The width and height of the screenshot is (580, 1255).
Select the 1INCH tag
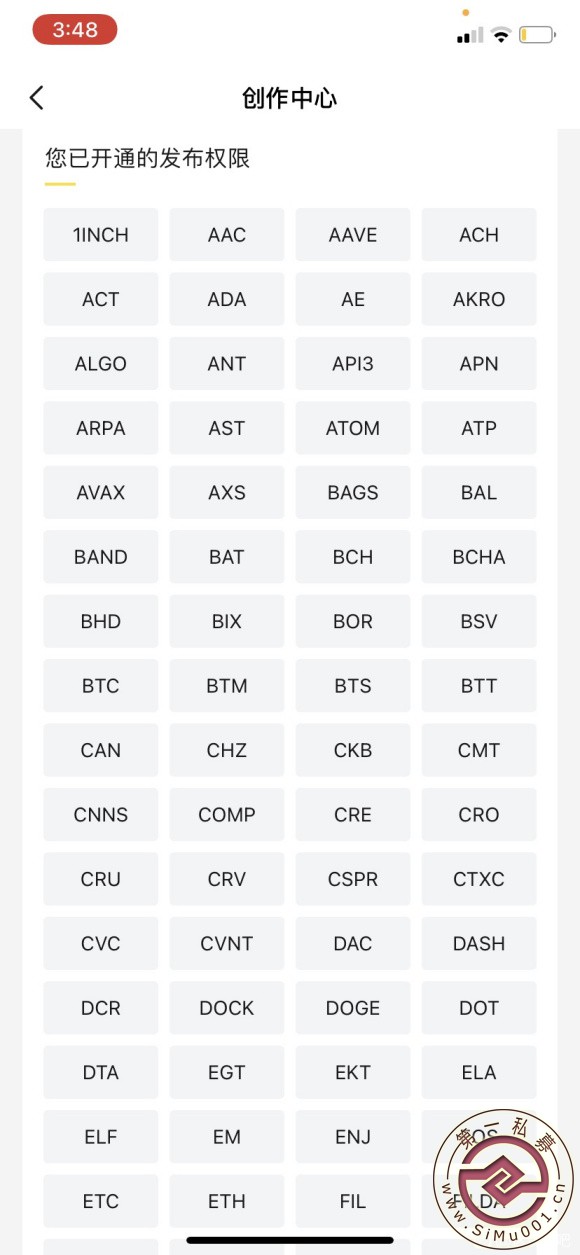click(x=101, y=235)
